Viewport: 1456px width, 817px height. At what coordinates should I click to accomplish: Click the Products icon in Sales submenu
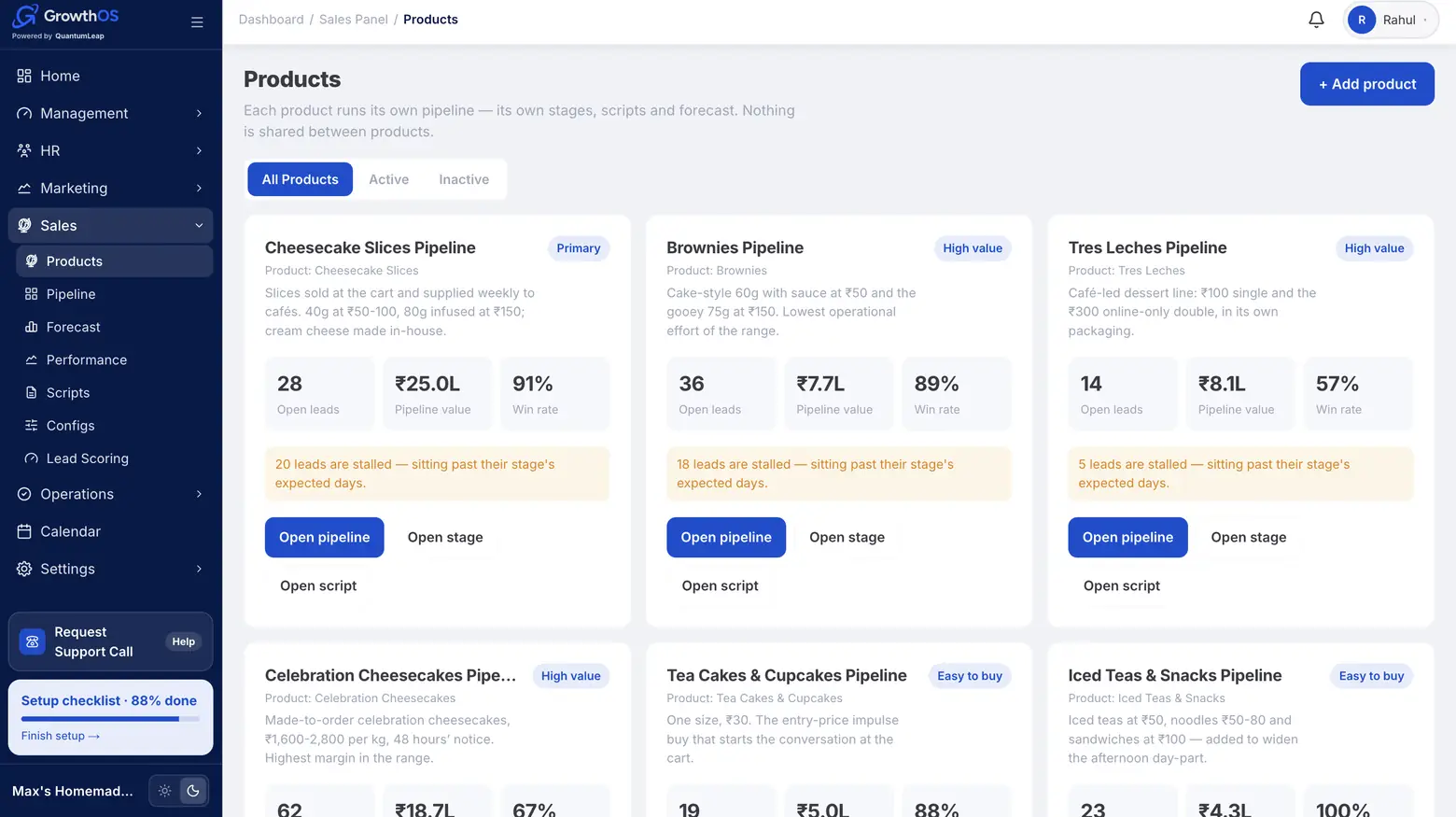pos(31,261)
